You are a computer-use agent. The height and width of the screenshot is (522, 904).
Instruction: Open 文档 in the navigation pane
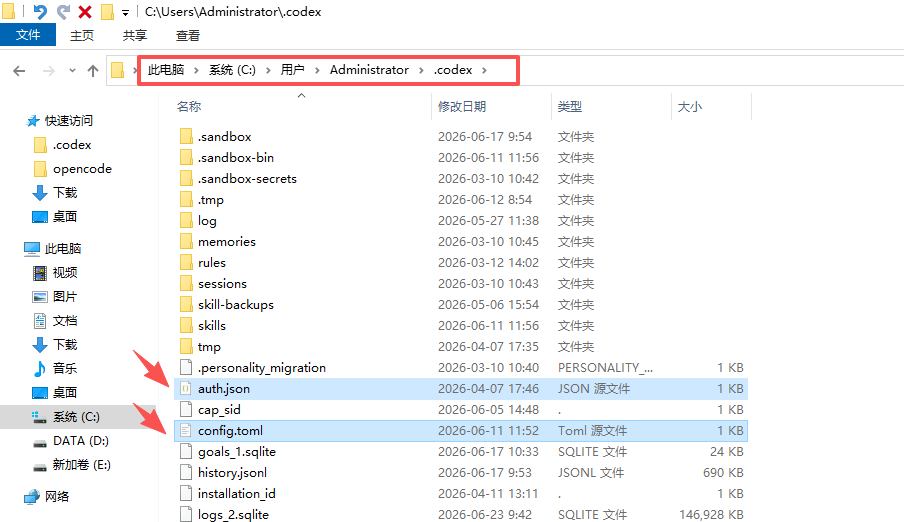coord(65,321)
